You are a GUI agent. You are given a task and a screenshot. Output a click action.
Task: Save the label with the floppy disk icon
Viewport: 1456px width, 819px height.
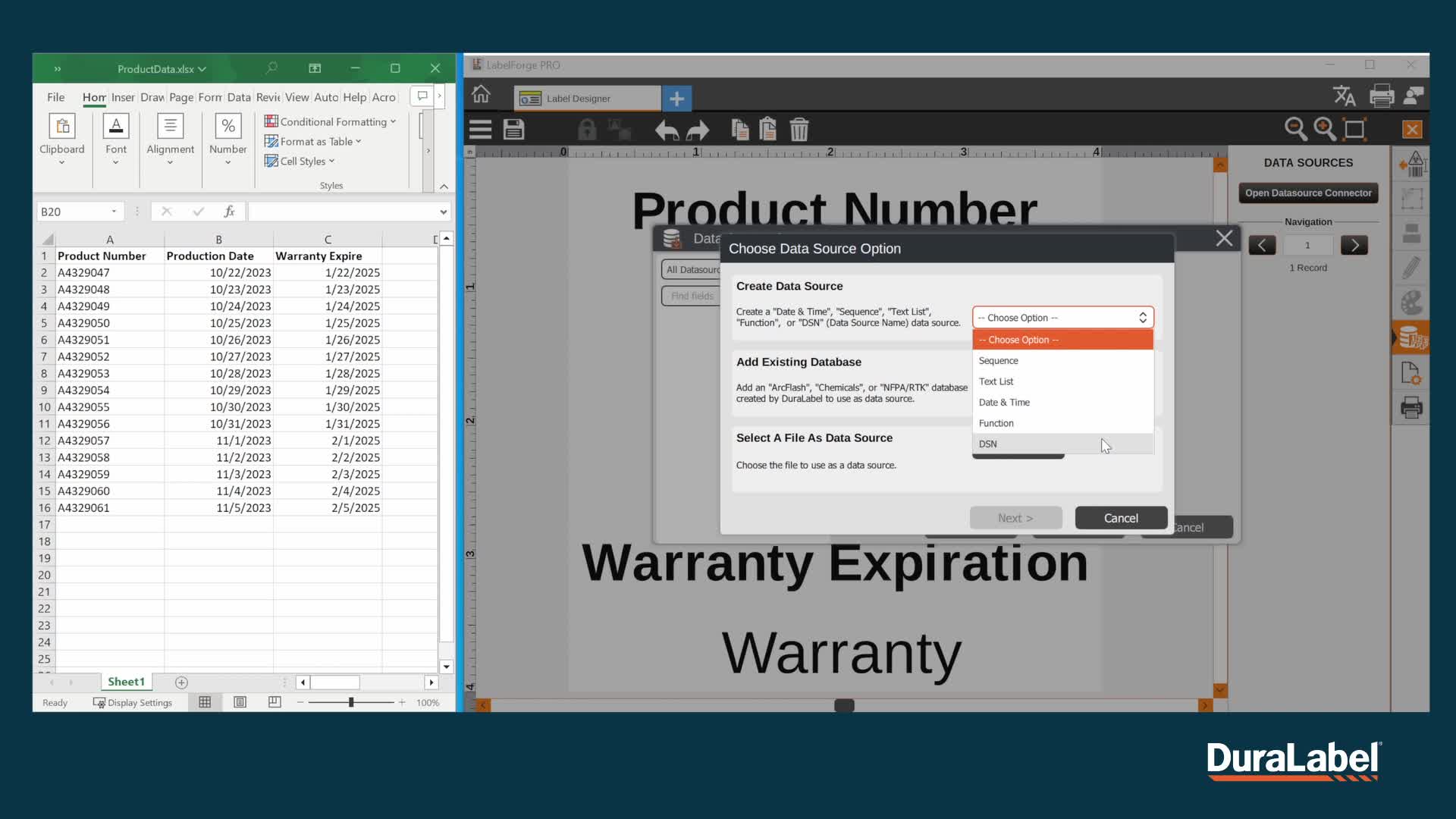point(513,130)
